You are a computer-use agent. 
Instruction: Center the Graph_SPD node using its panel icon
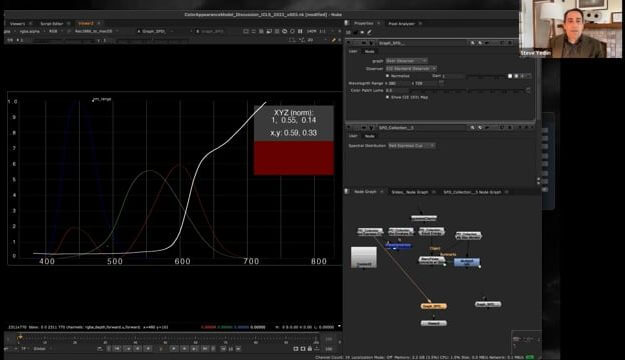[472, 43]
